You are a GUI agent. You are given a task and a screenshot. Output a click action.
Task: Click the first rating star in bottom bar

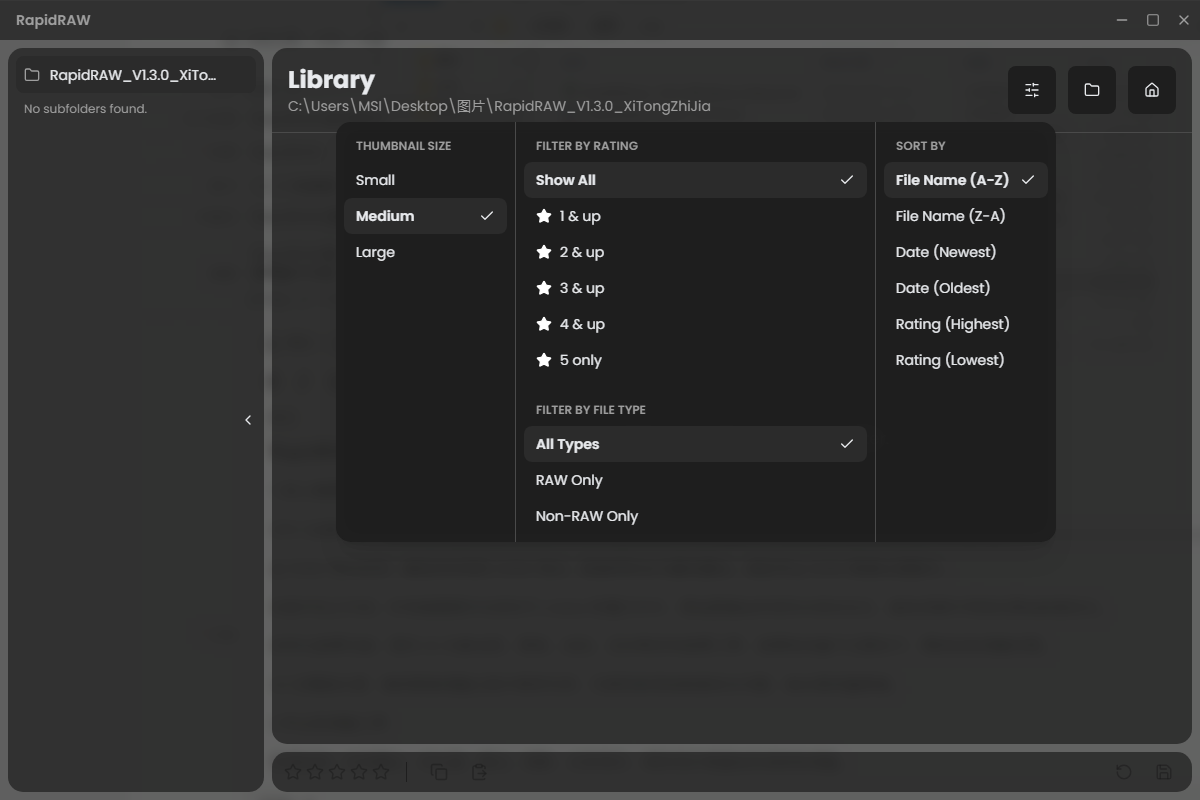(x=293, y=772)
